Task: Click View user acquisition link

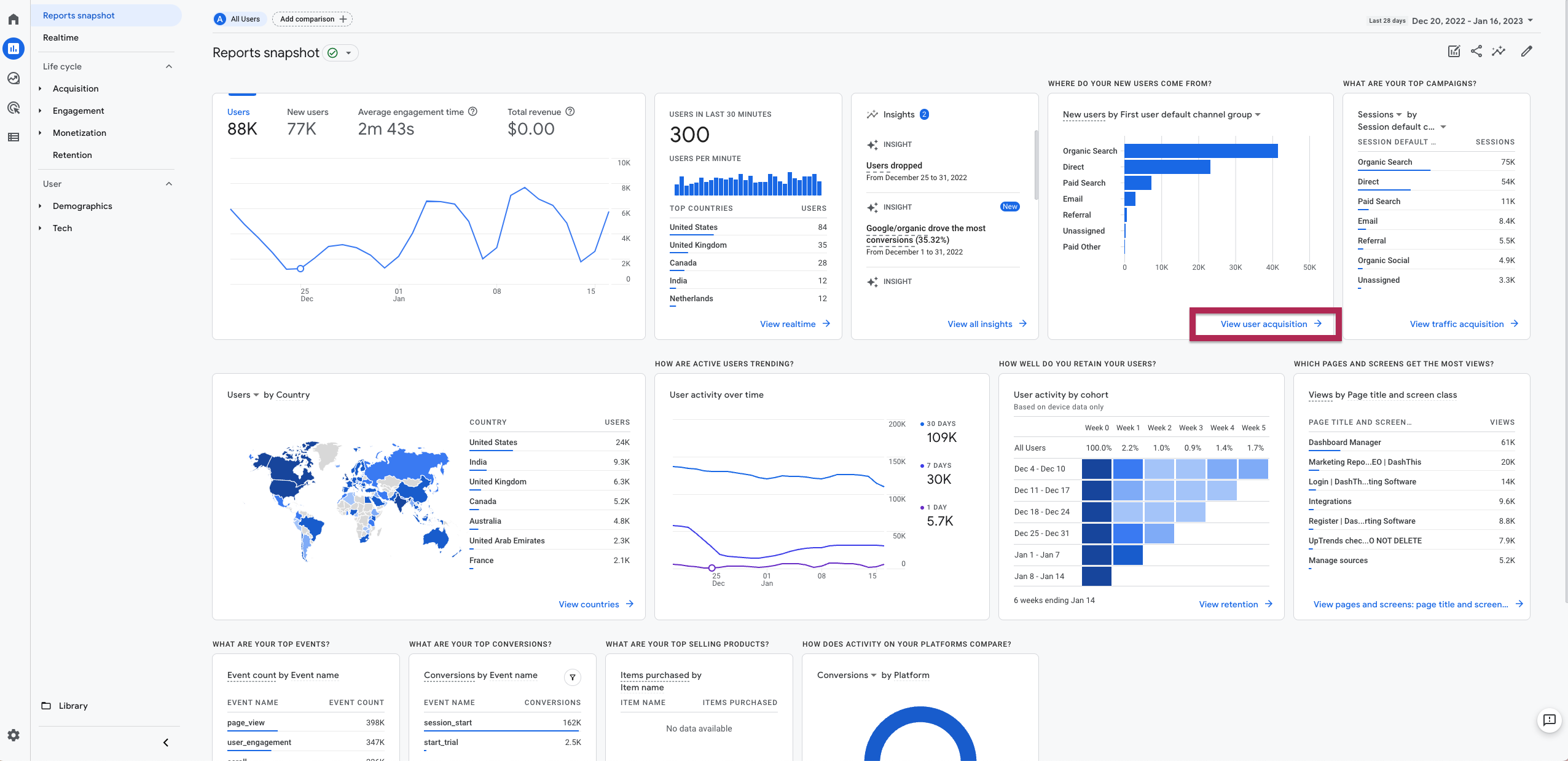Action: pos(1271,324)
